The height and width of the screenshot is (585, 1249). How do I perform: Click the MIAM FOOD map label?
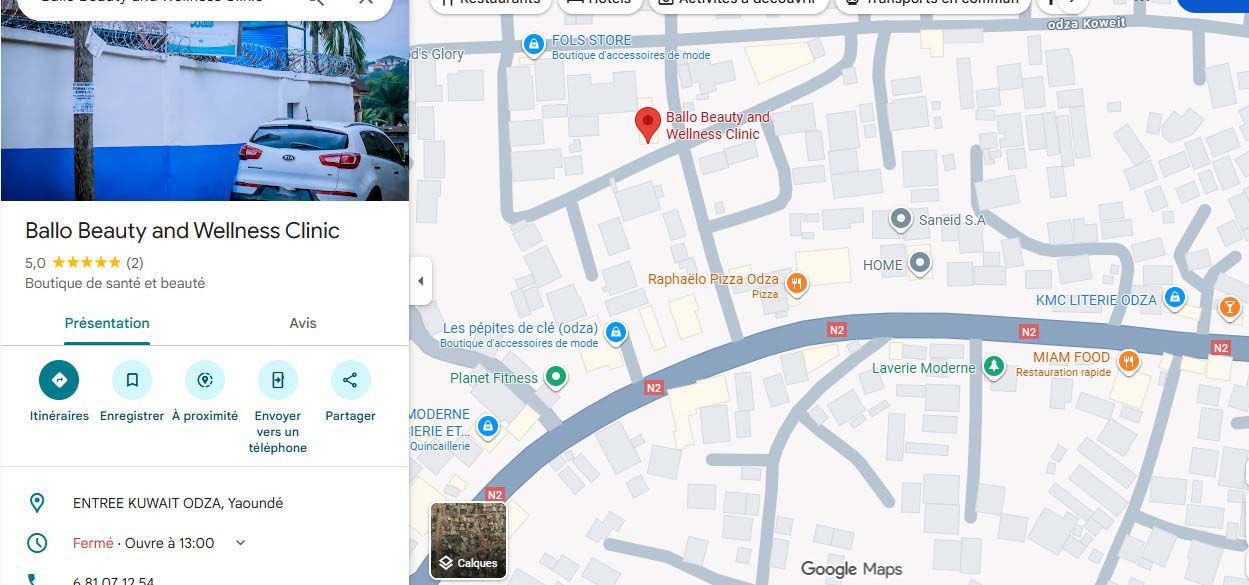1072,357
